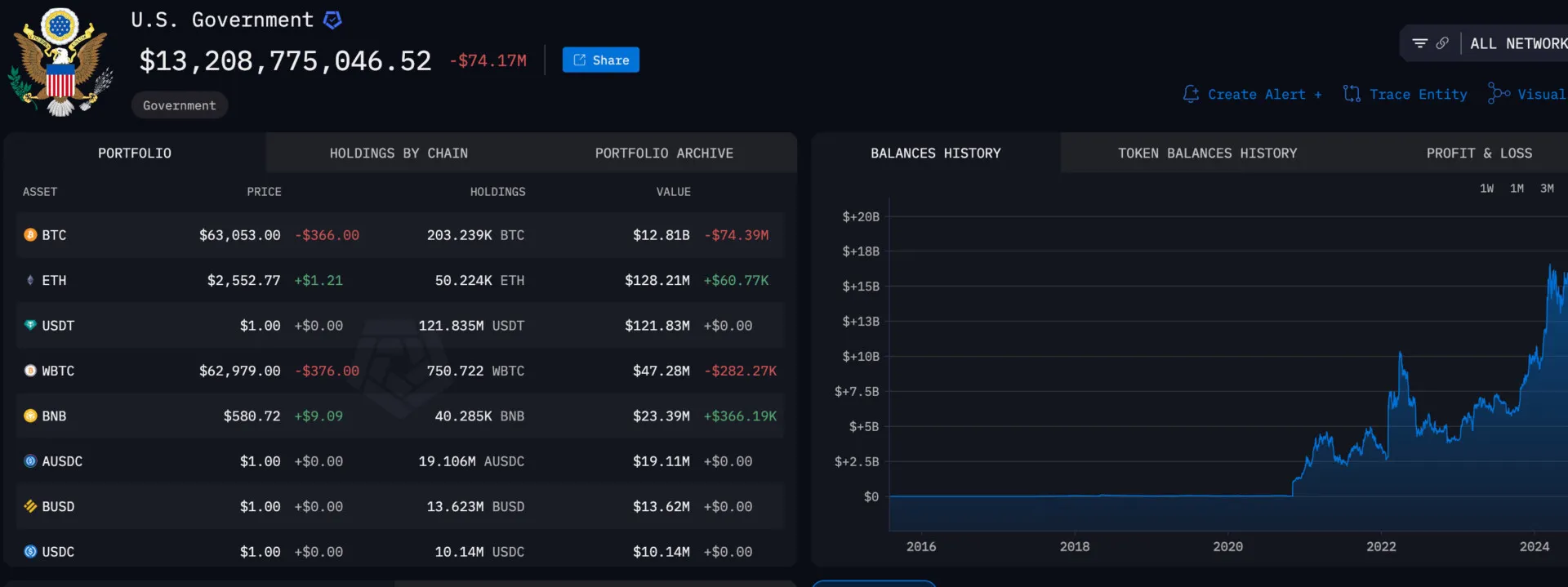1568x587 pixels.
Task: Click the Visualize graph icon
Action: [1499, 94]
